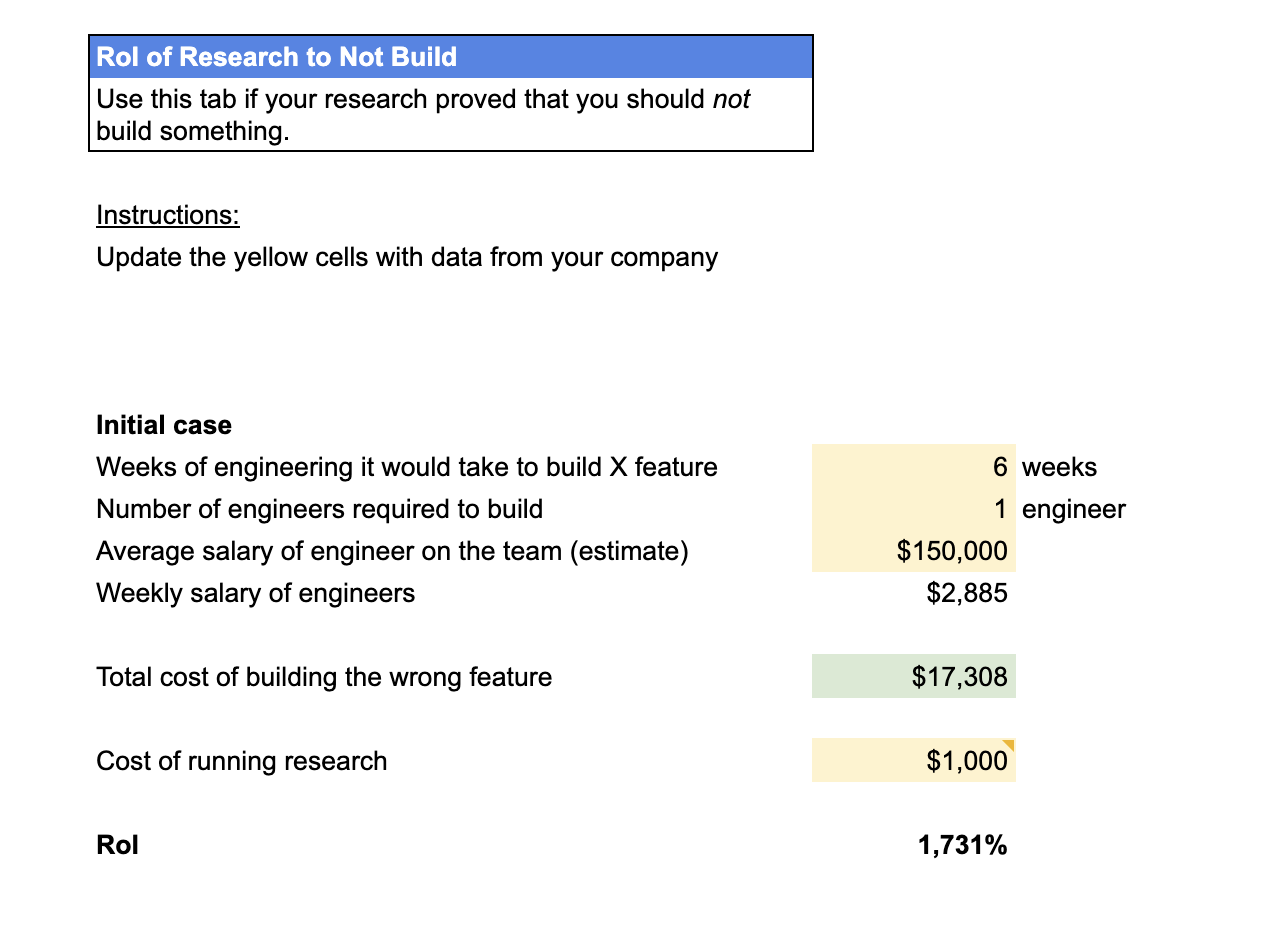Open the note marker on the $1,000 cell
This screenshot has width=1272, height=936.
click(1010, 745)
